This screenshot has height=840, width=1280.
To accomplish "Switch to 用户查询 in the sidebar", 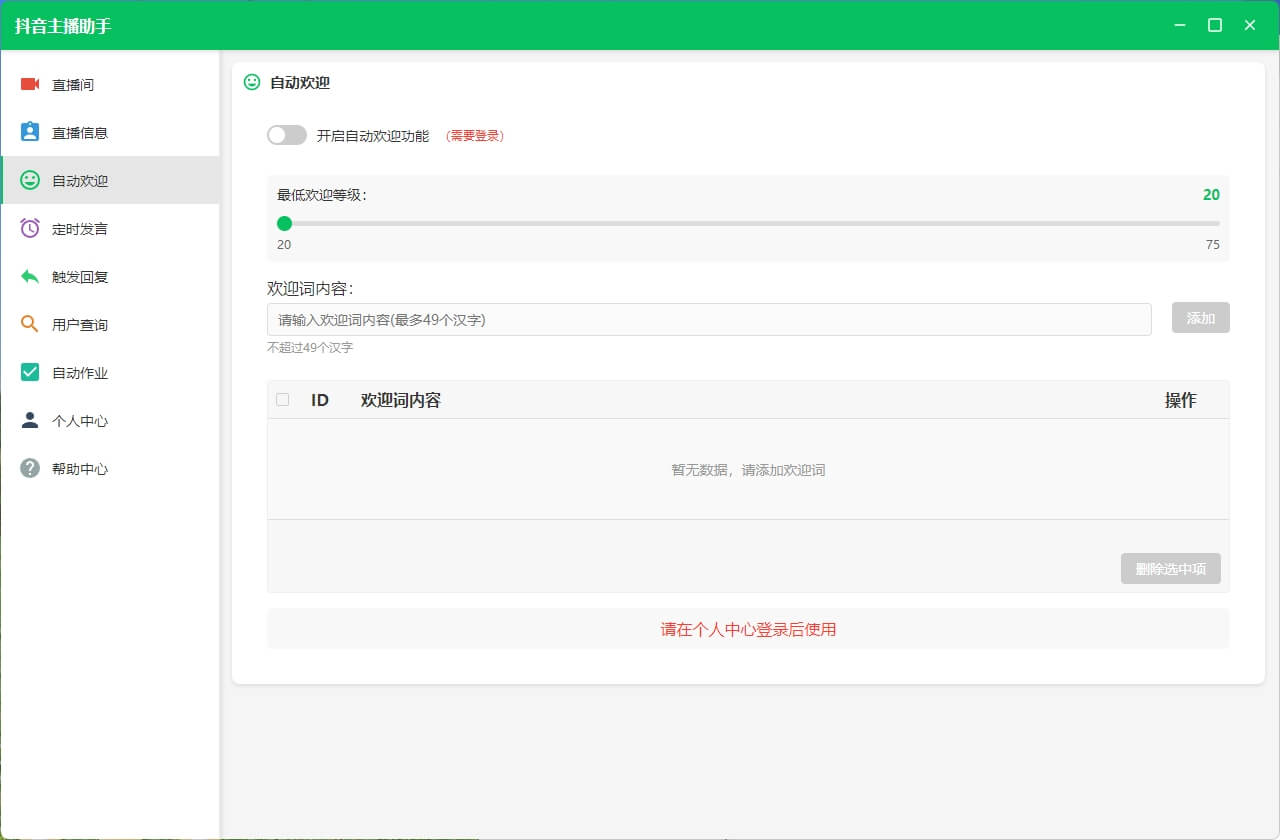I will tap(110, 325).
